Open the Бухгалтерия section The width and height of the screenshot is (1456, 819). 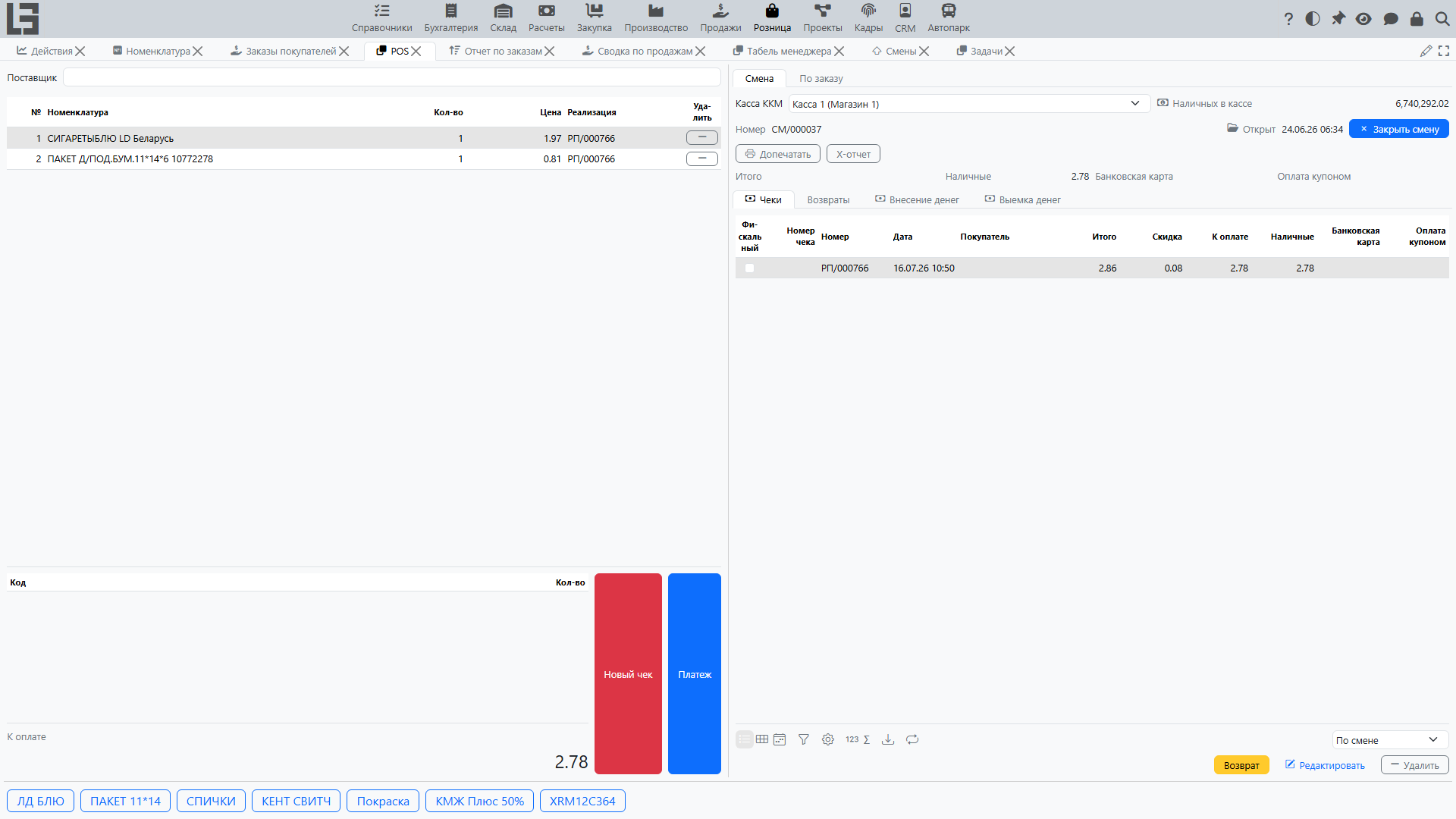[450, 18]
